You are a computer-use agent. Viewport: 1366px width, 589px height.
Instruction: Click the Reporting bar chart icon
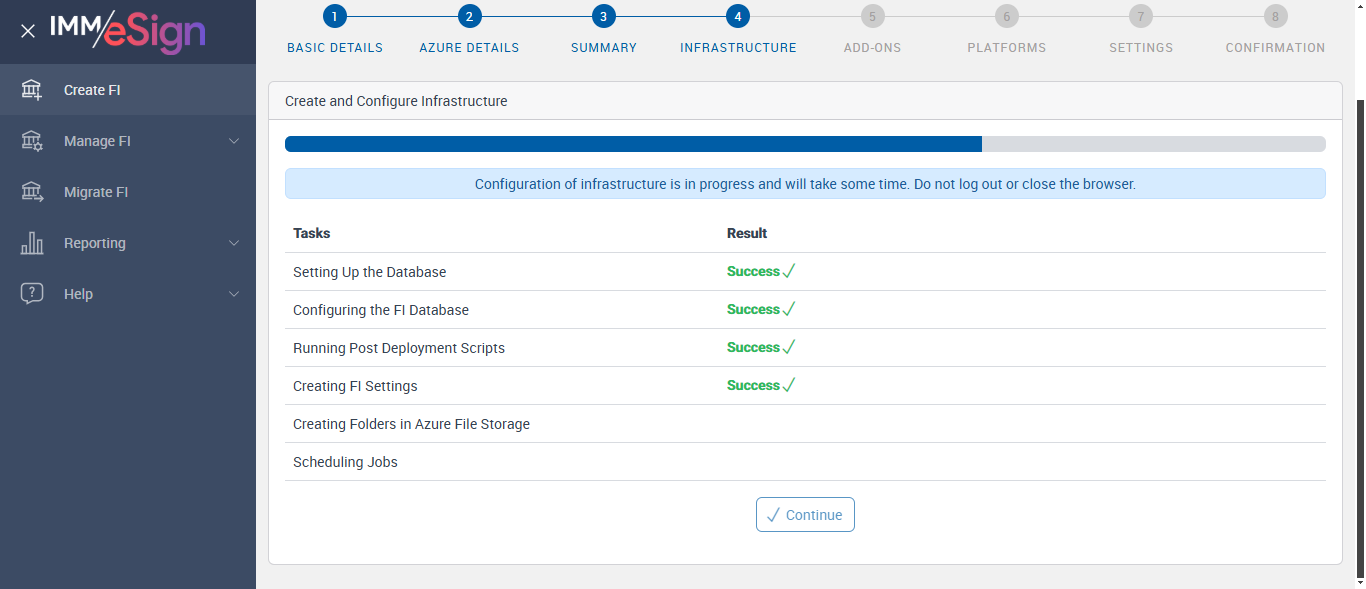[x=32, y=243]
